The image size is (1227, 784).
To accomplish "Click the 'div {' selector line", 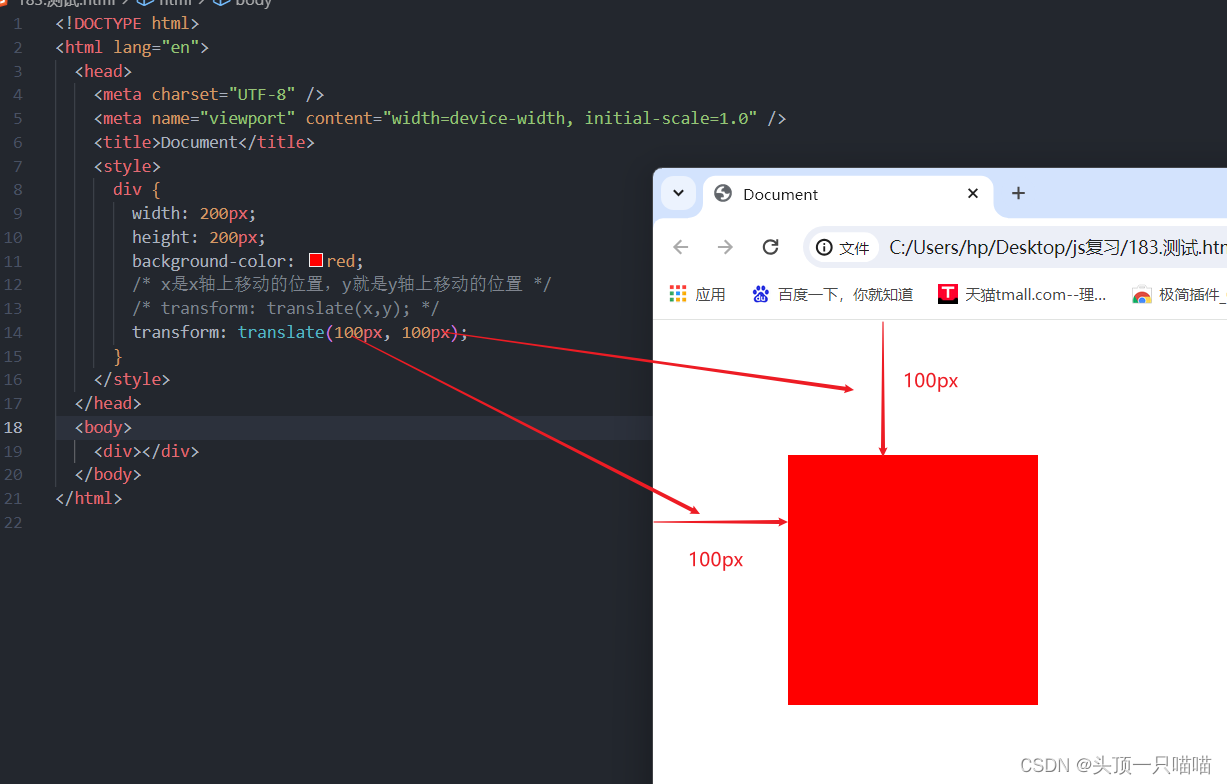I will [x=136, y=189].
